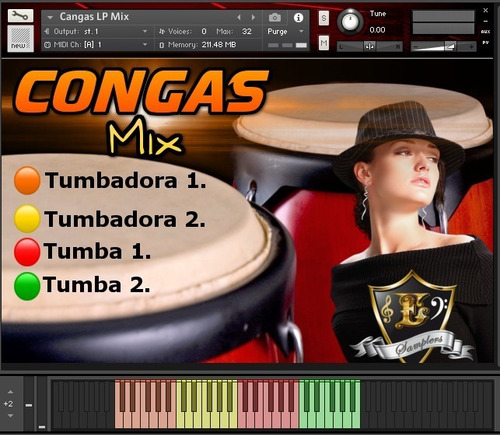
Task: Expand the menu arrow beside Cangas LP Mix
Action: [x=50, y=17]
